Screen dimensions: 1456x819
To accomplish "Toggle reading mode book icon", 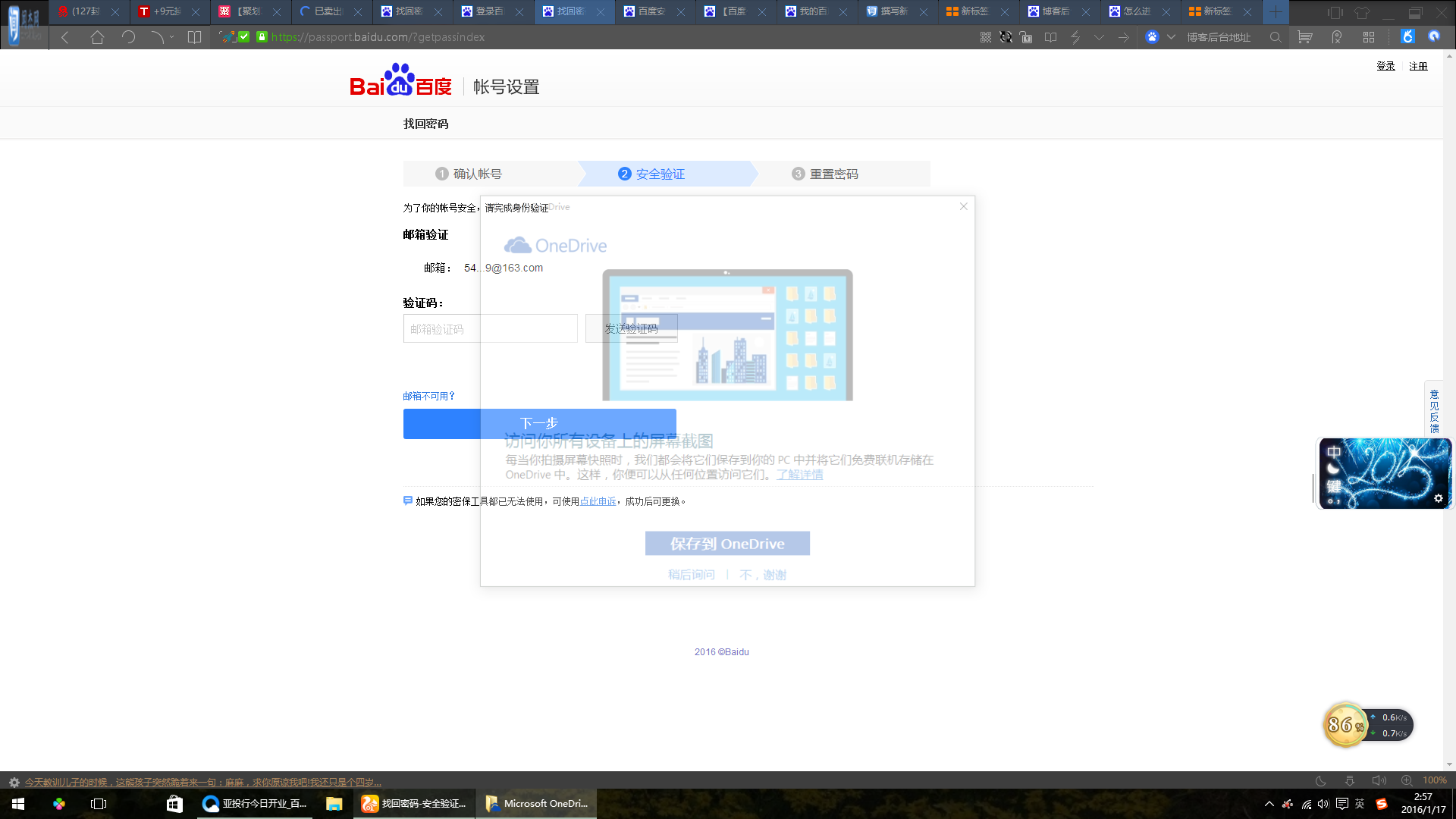I will (1050, 37).
